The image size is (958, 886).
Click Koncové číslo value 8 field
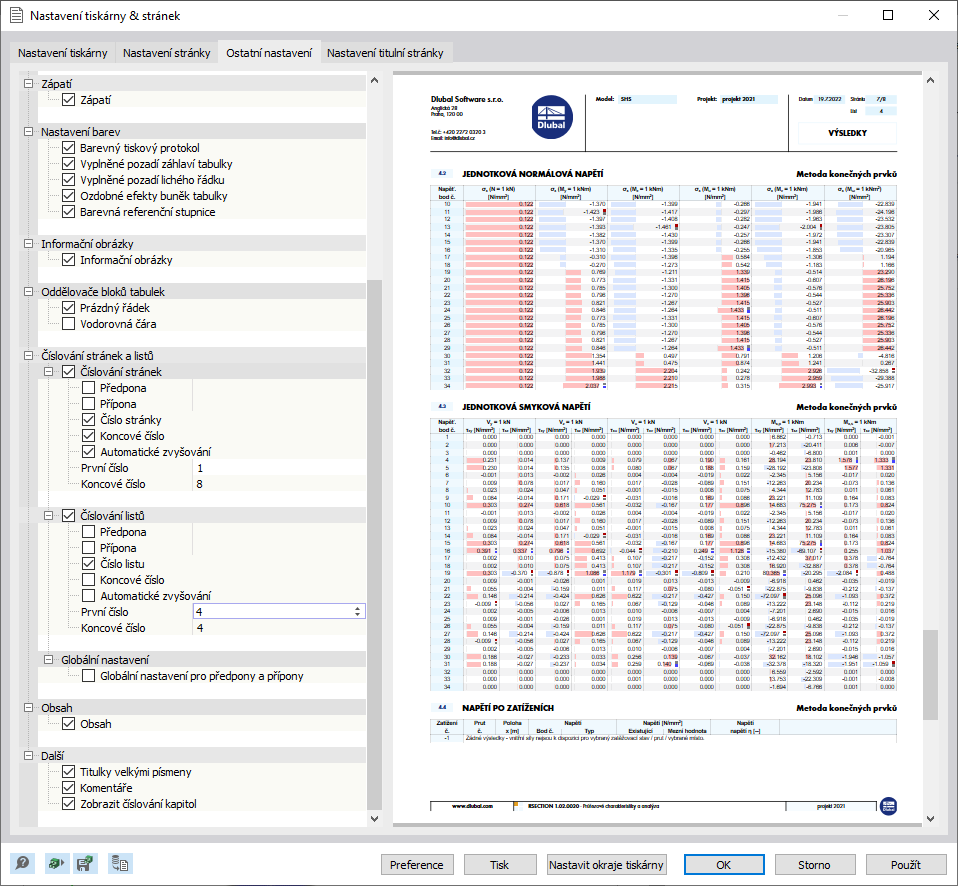click(x=279, y=484)
